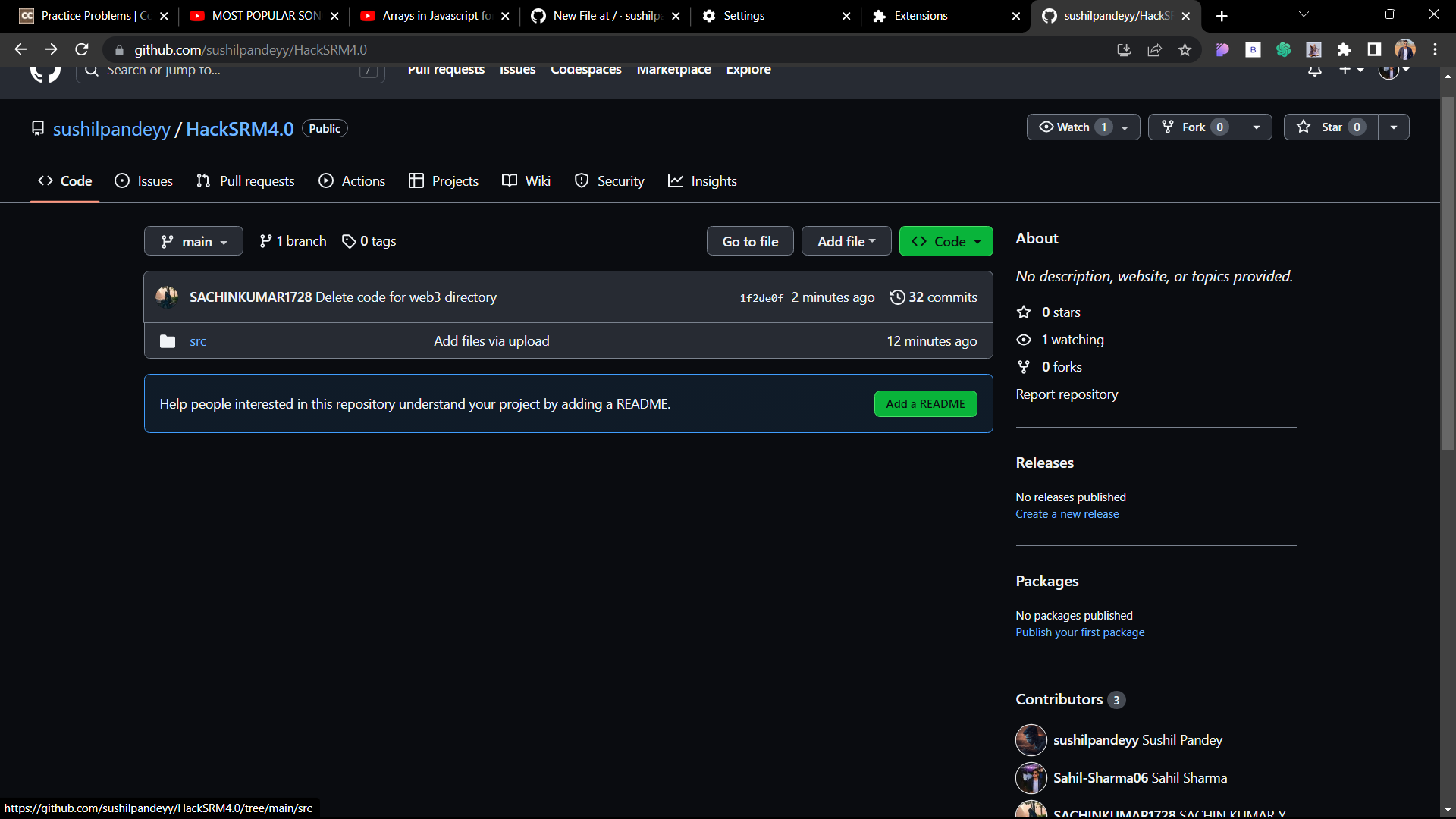Open Create a new release link

(1067, 513)
